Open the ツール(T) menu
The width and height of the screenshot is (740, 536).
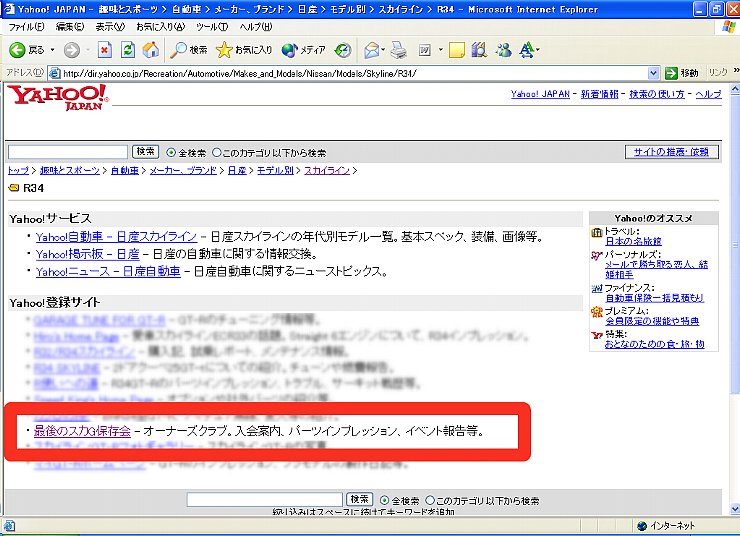212,27
